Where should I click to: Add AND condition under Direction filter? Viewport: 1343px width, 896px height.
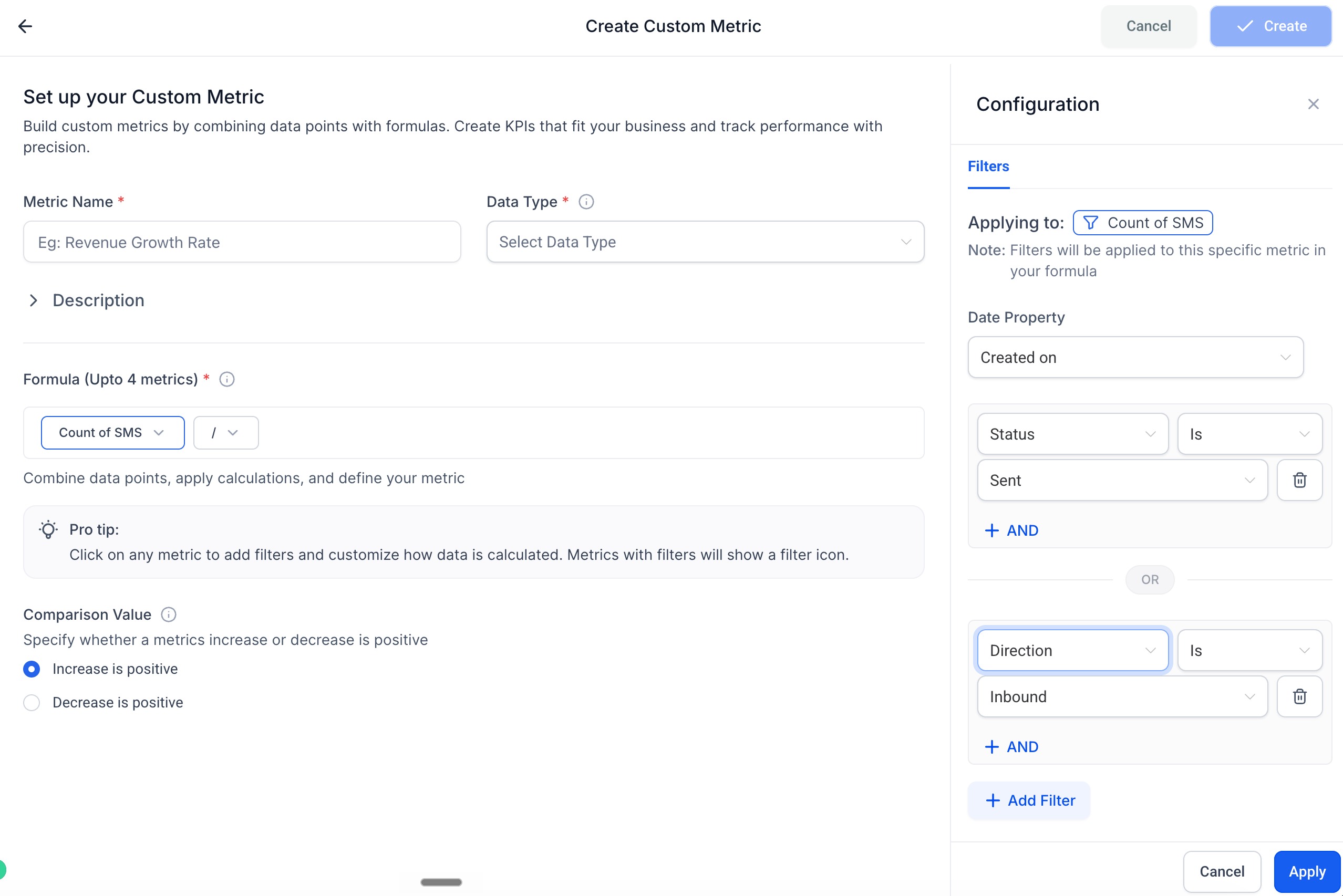point(1011,747)
